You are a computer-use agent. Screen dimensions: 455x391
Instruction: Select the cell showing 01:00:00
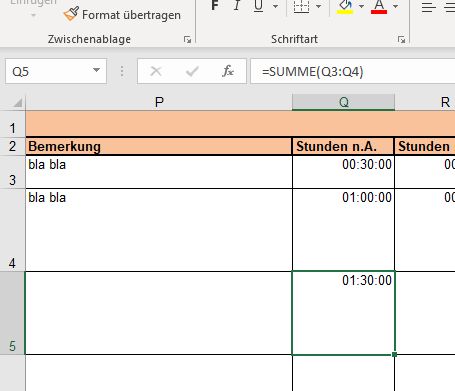tap(343, 230)
